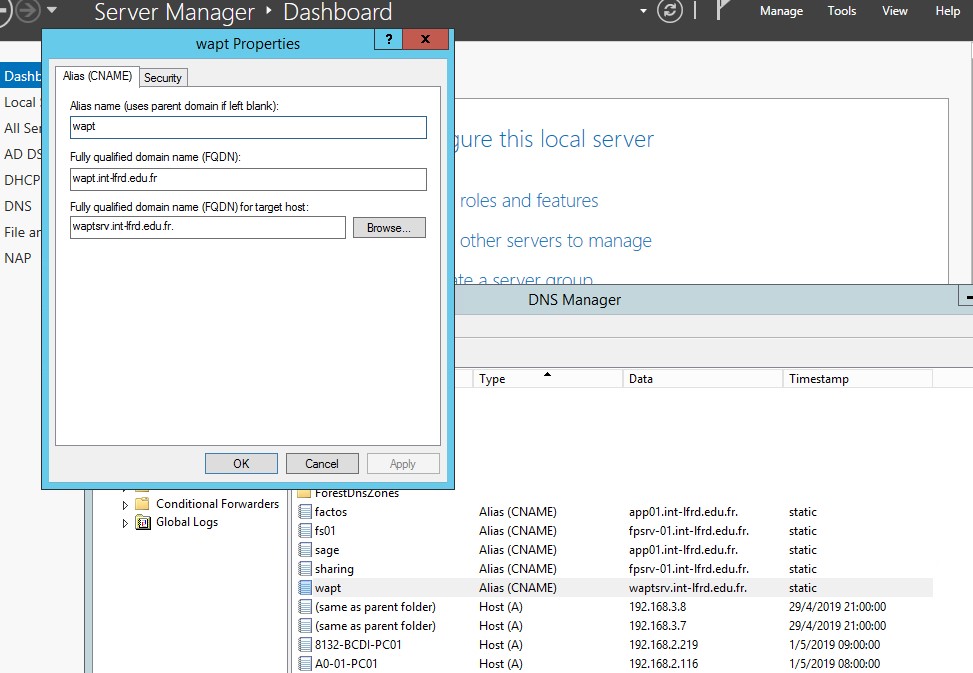The height and width of the screenshot is (673, 973).
Task: Click the dialog's question mark help button
Action: (x=388, y=39)
